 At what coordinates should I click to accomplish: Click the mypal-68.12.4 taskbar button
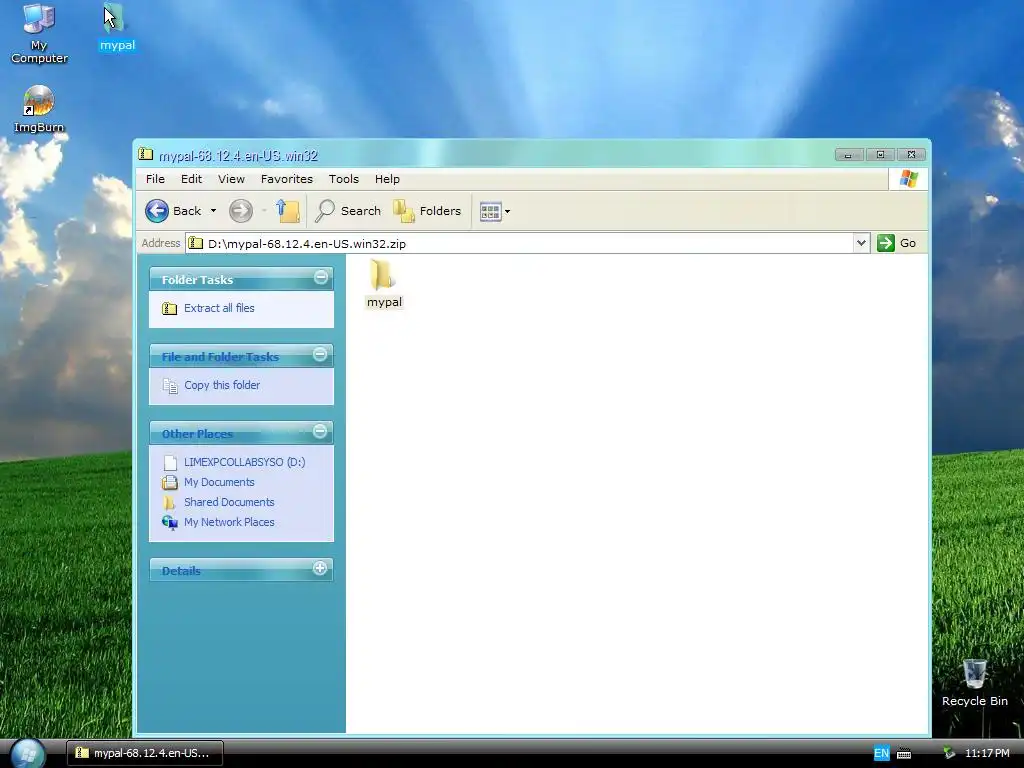tap(145, 753)
